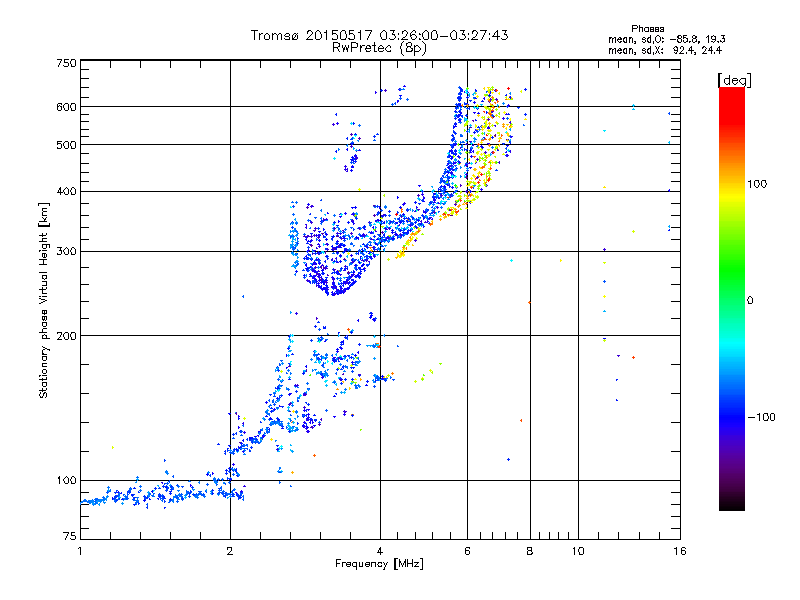Click the y-axis tick label '75'
800x600 pixels.
(69, 536)
